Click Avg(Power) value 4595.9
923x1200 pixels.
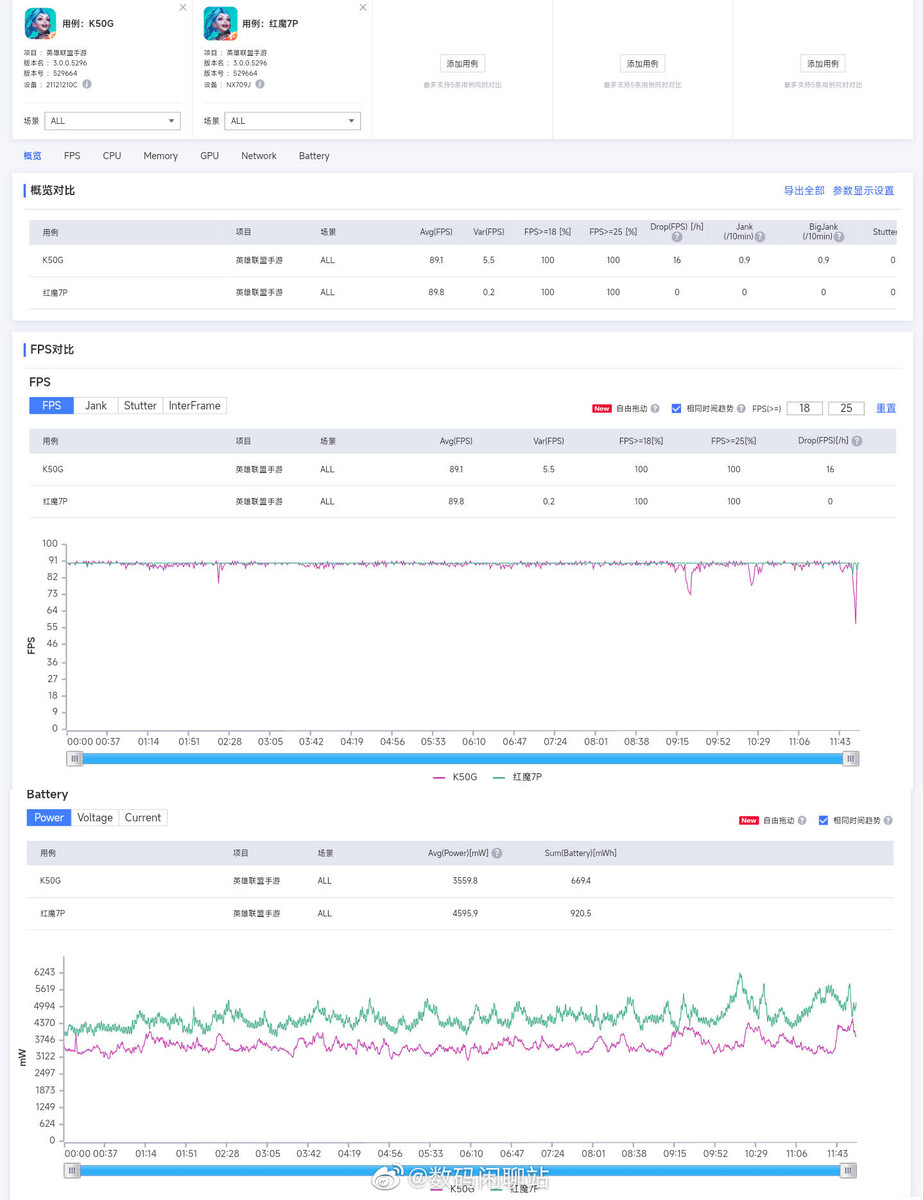(465, 913)
